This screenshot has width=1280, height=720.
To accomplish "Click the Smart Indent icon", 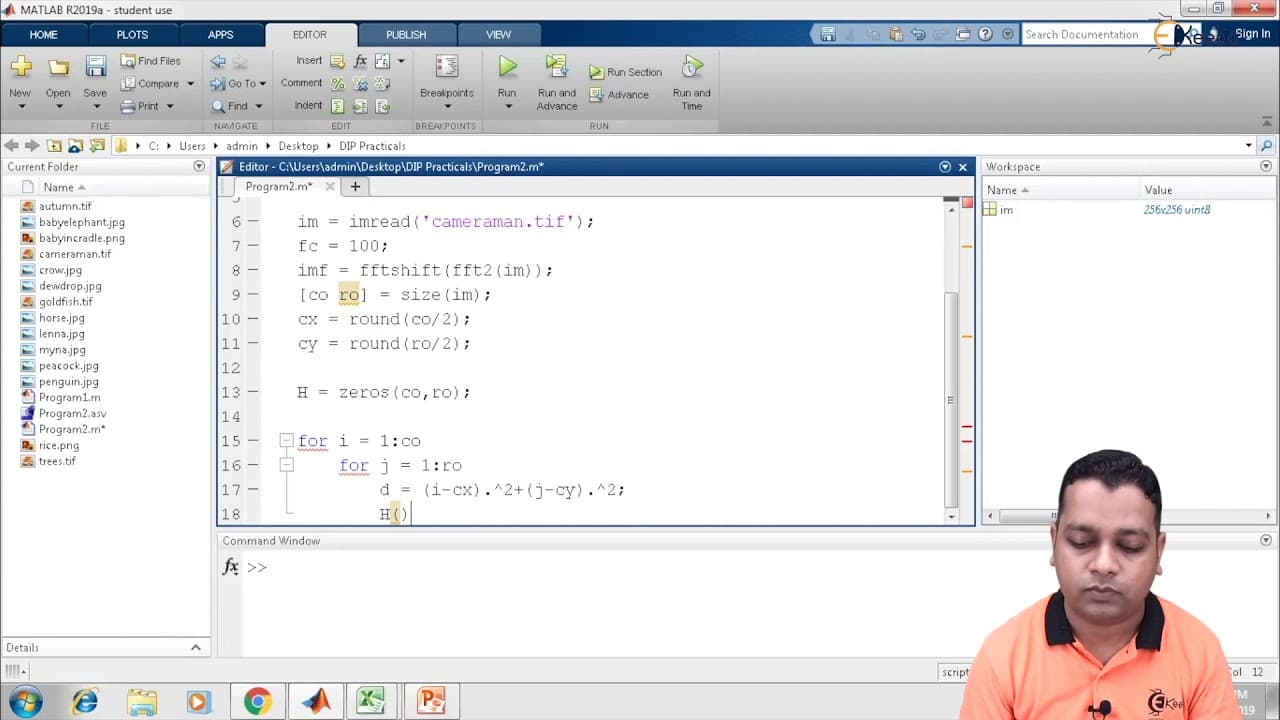I will coord(337,106).
